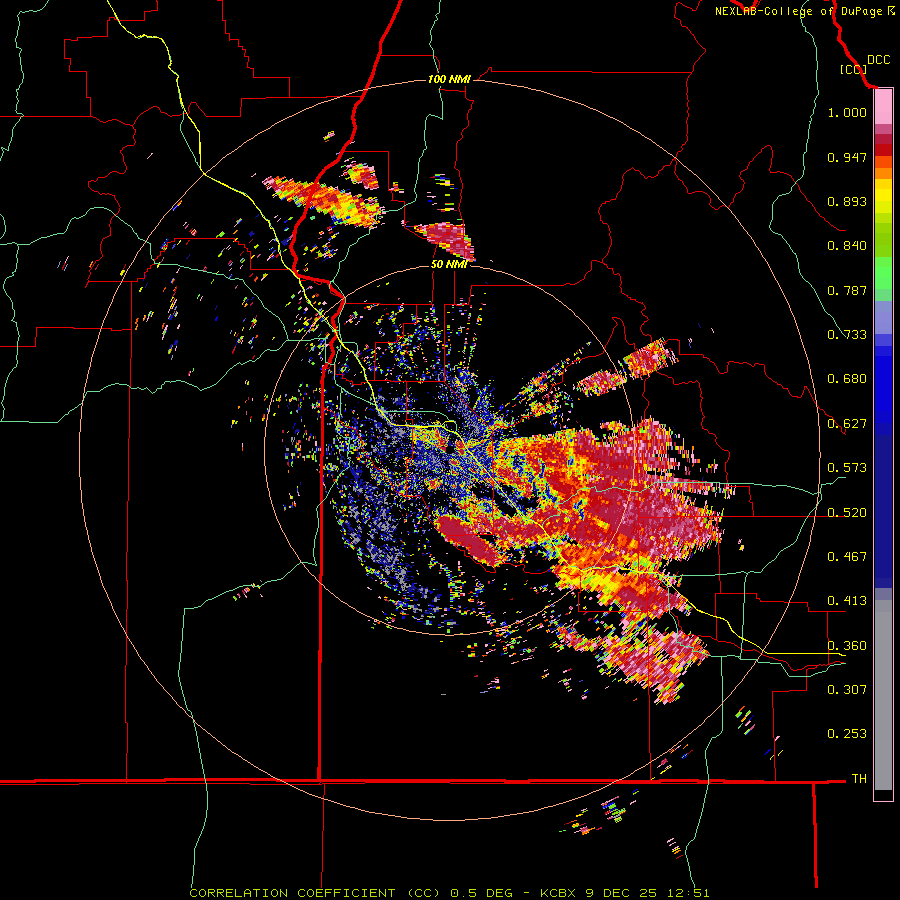900x900 pixels.
Task: Click the light pink segment of the color bar
Action: [x=883, y=107]
